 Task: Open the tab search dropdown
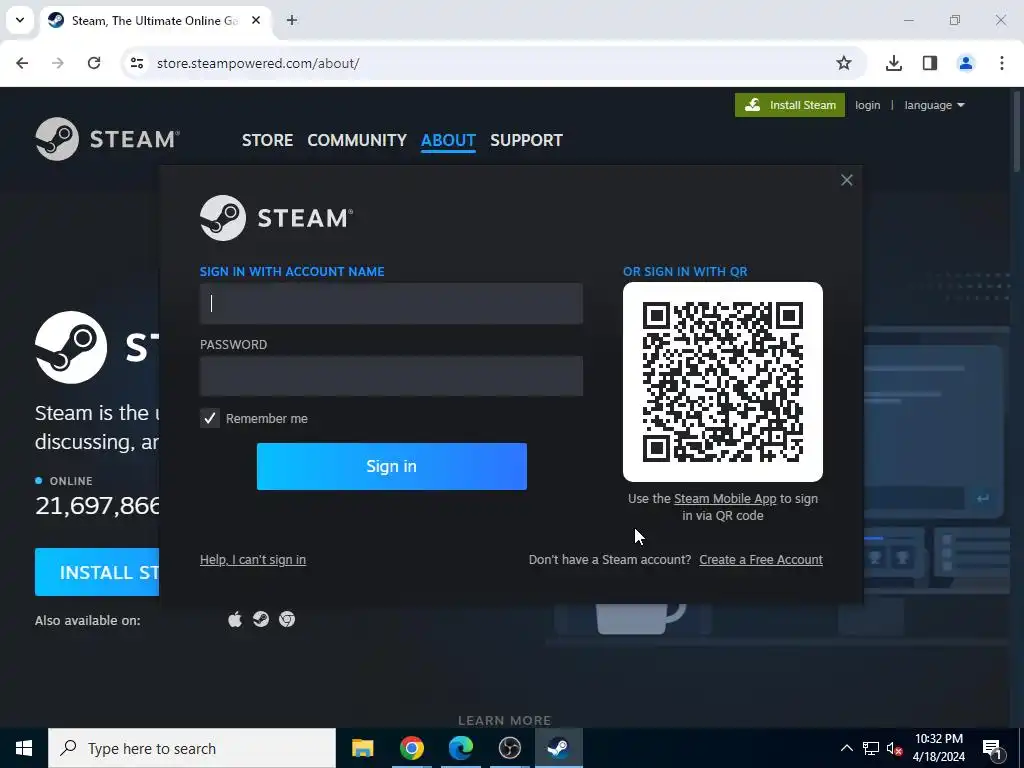[x=20, y=20]
